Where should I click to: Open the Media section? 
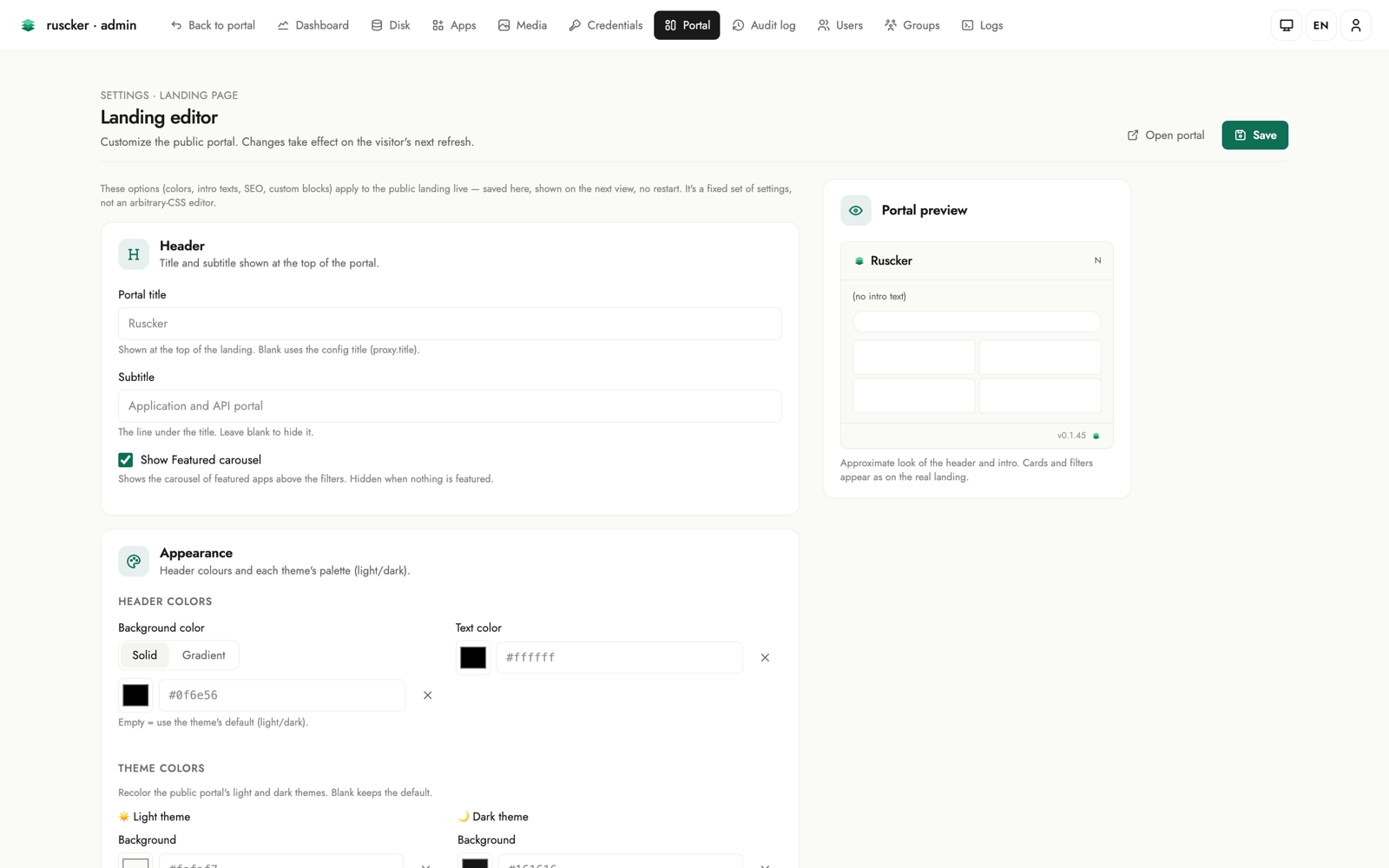point(523,25)
